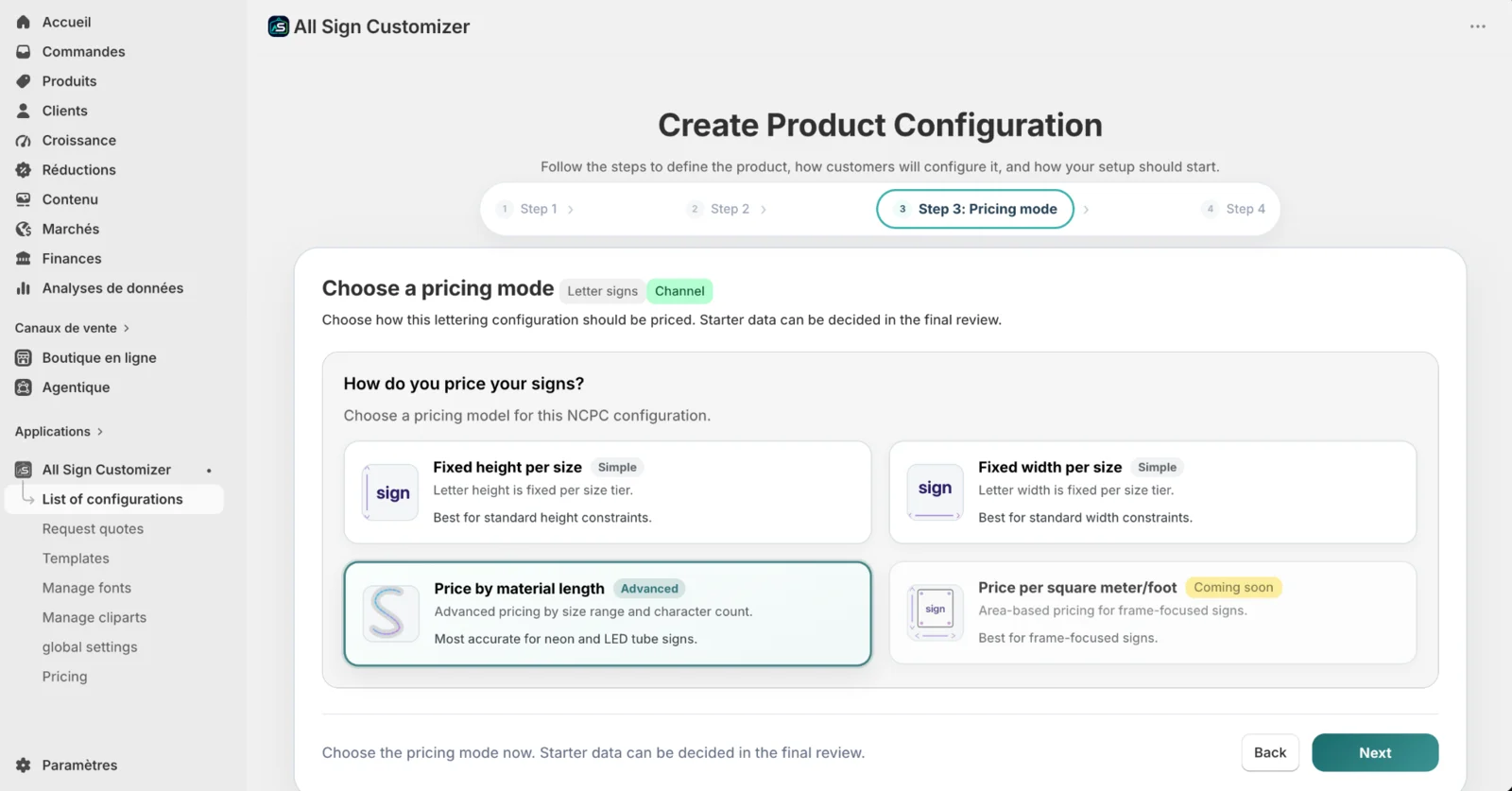Click the All Sign Customizer sidebar app icon
The image size is (1512, 791).
pos(24,470)
